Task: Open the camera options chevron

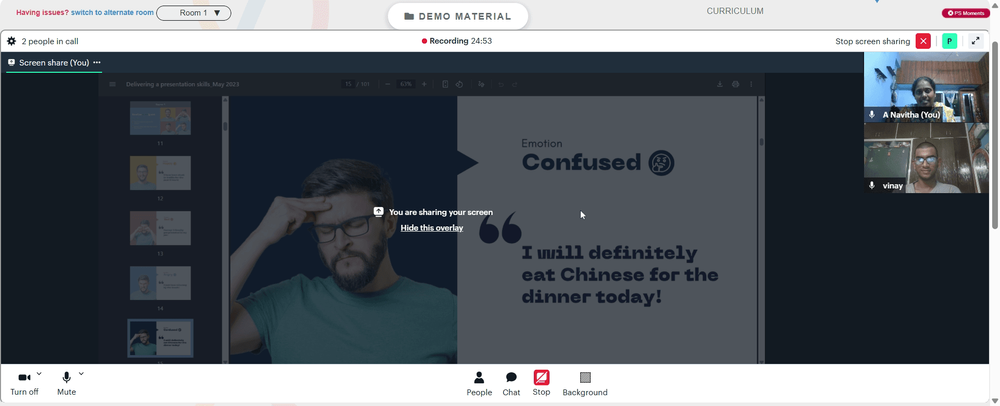Action: click(x=39, y=374)
